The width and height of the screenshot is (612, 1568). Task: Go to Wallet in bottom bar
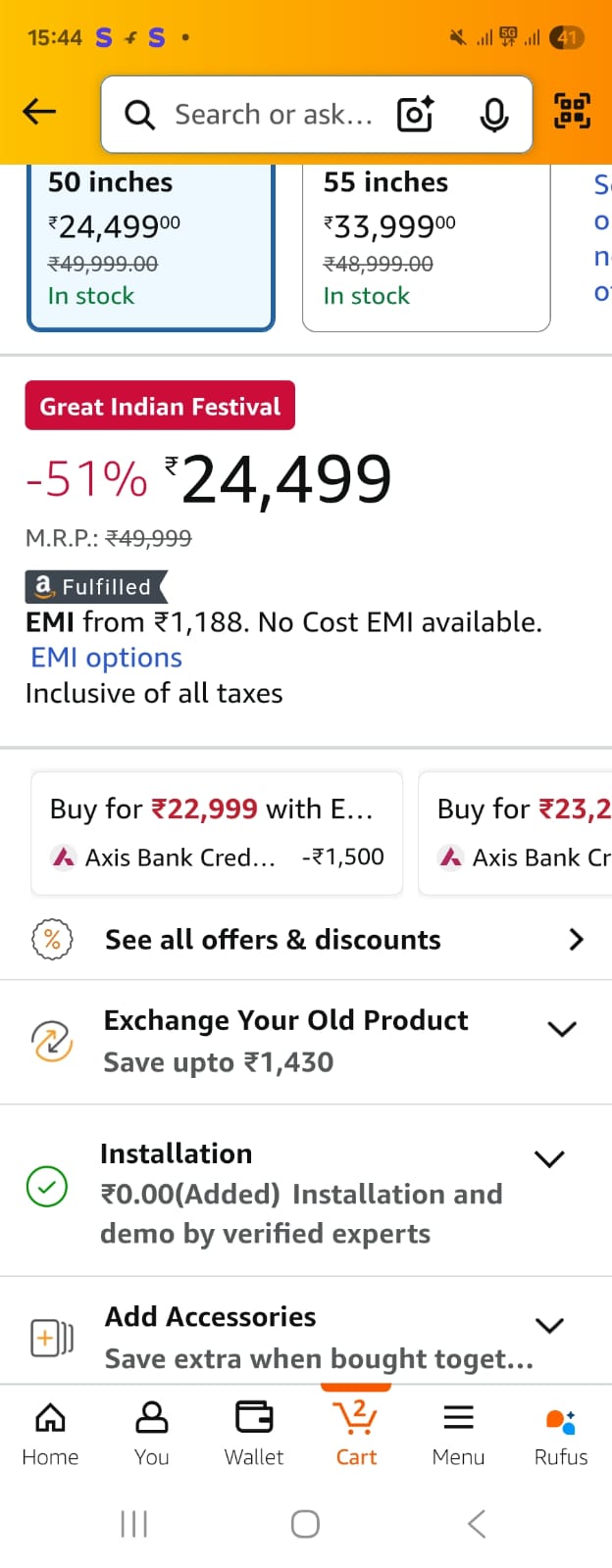tap(254, 1433)
